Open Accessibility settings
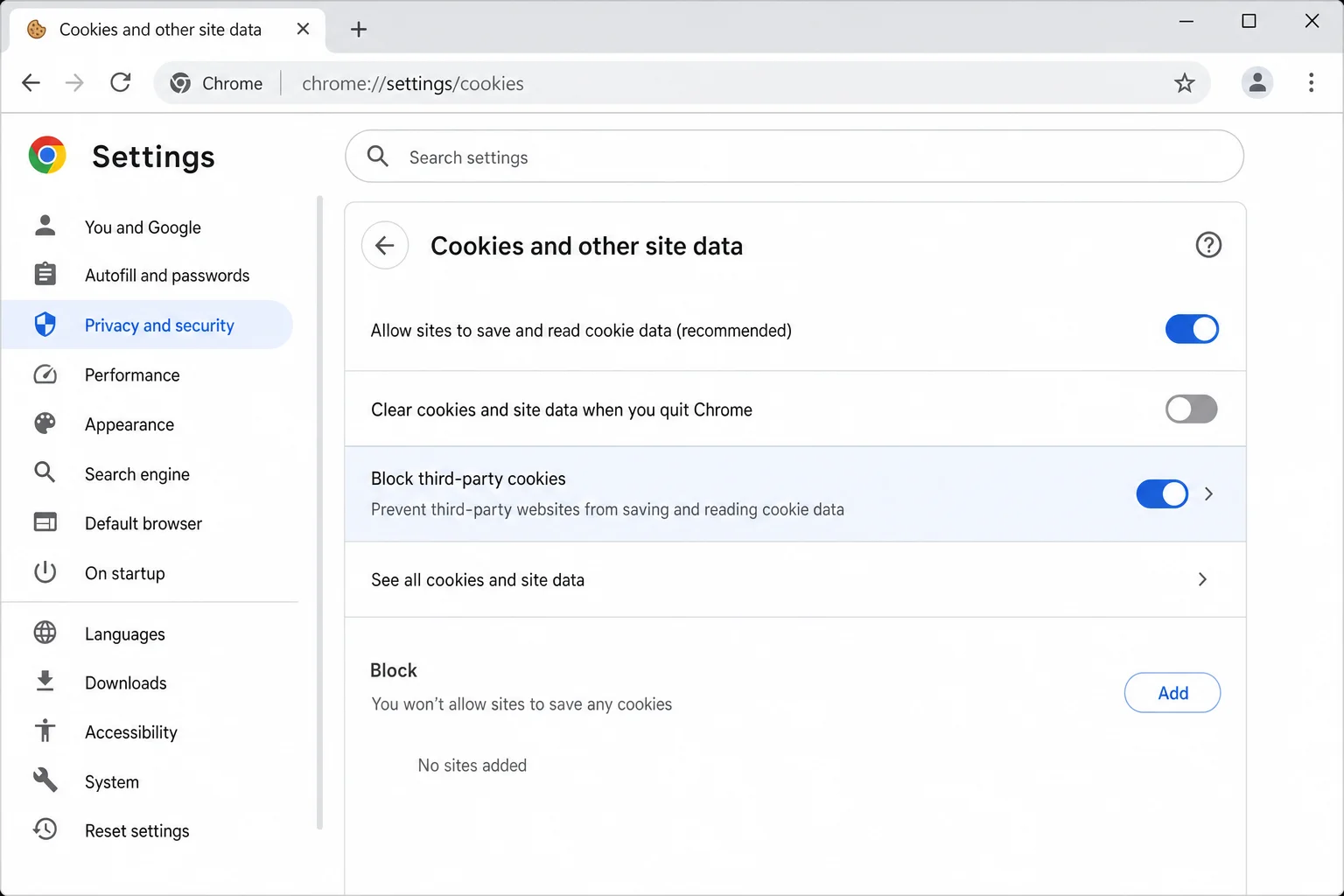This screenshot has width=1344, height=896. point(147,731)
